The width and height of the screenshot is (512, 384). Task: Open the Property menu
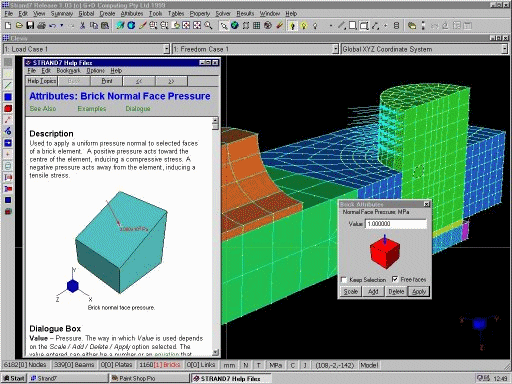[x=200, y=14]
